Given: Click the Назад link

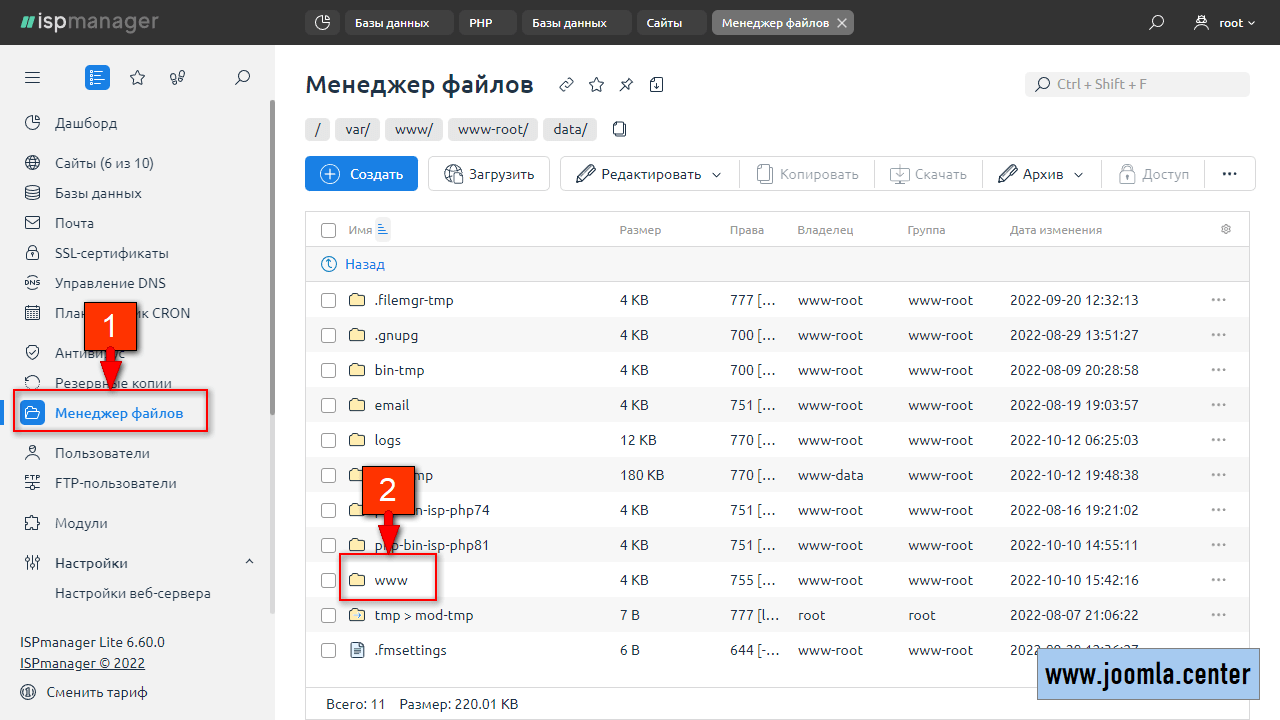Looking at the screenshot, I should [x=364, y=265].
